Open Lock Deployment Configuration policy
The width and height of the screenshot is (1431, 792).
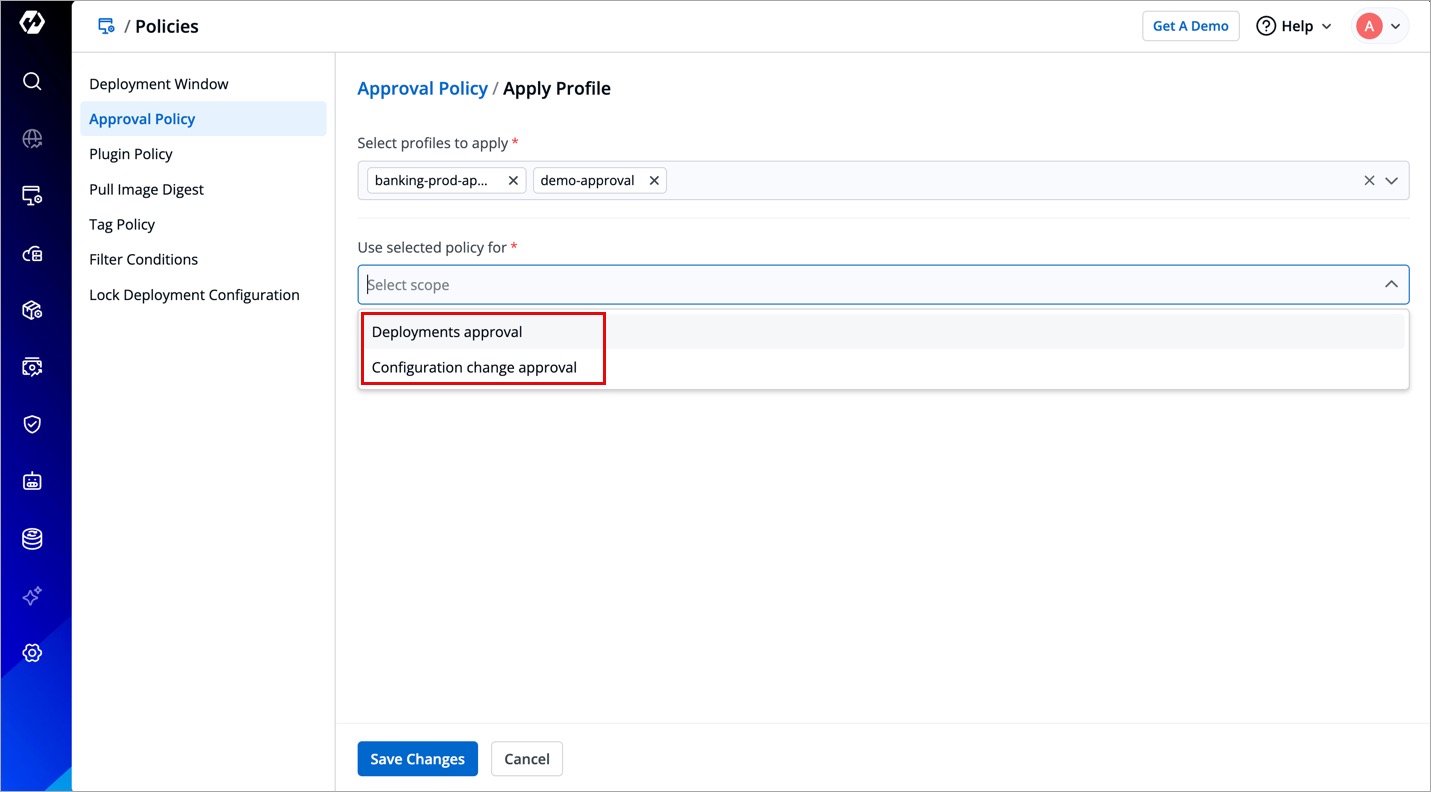tap(194, 295)
